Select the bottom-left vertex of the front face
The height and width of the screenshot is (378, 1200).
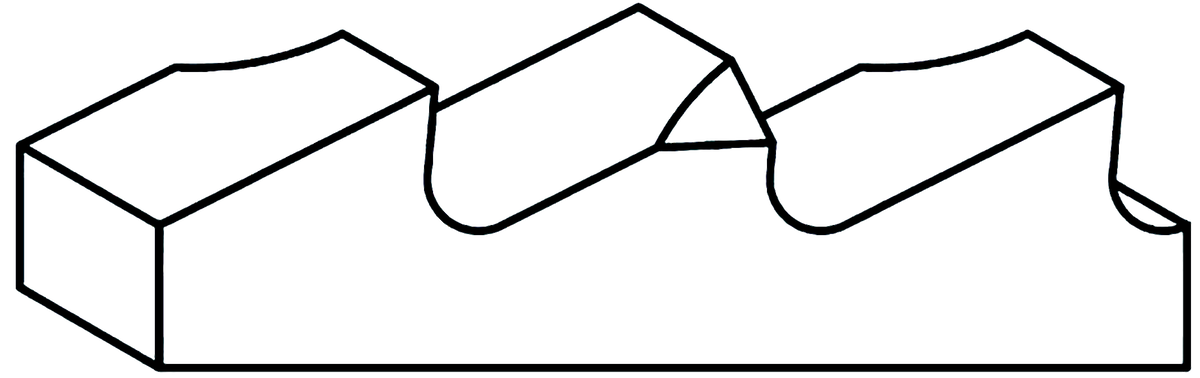pyautogui.click(x=162, y=364)
